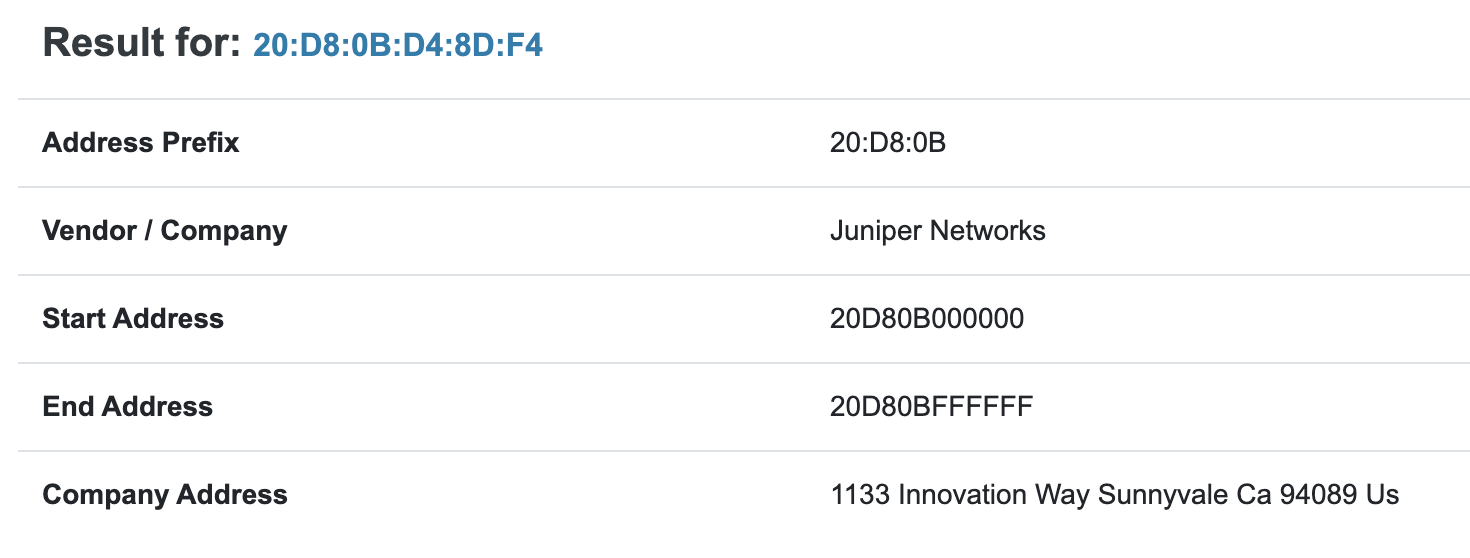Screen dimensions: 1470x558
Task: Click the 20D80B000000 start address value
Action: click(926, 319)
